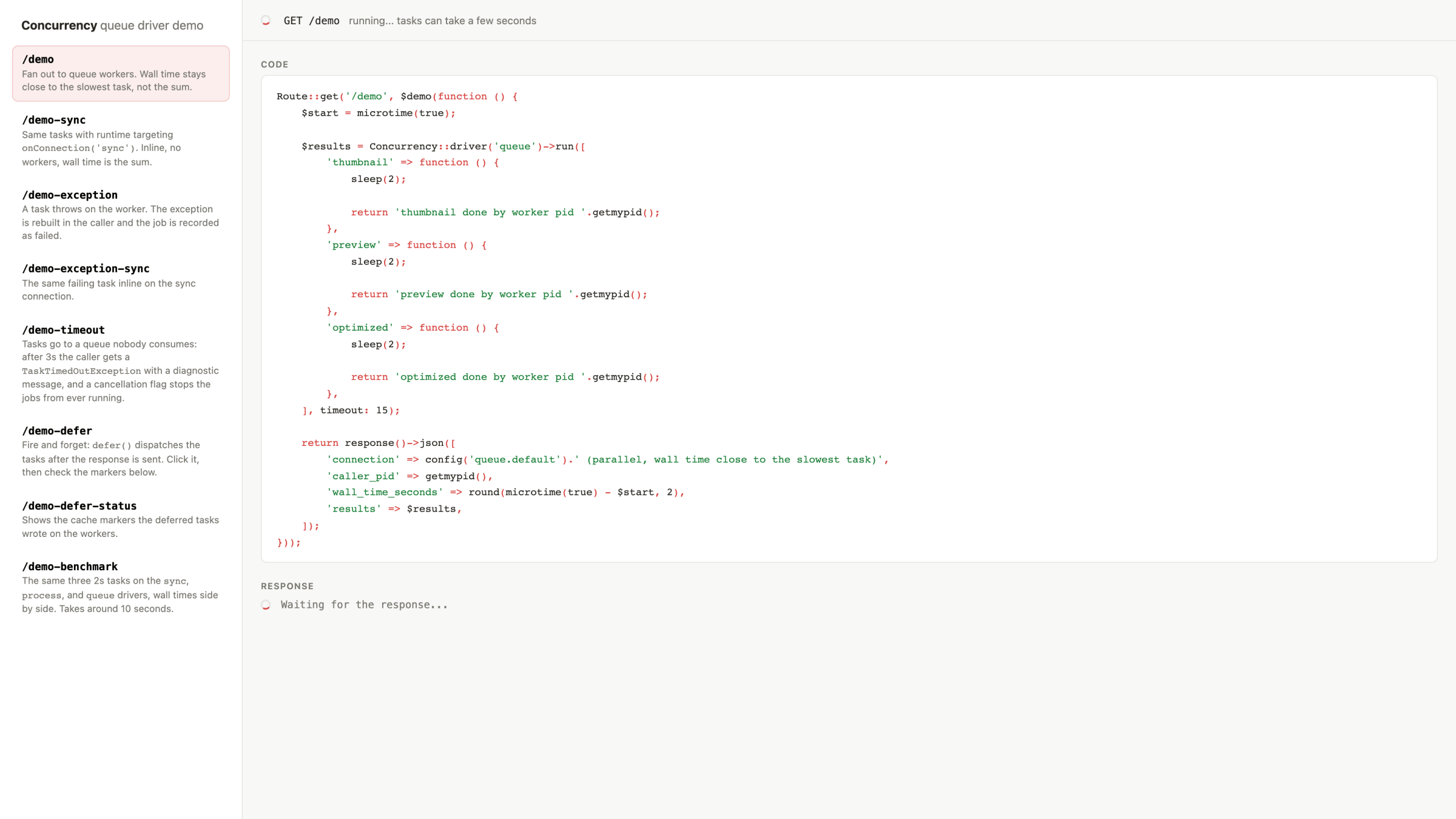Select the /demo route entry
The image size is (1456, 819).
click(x=121, y=73)
